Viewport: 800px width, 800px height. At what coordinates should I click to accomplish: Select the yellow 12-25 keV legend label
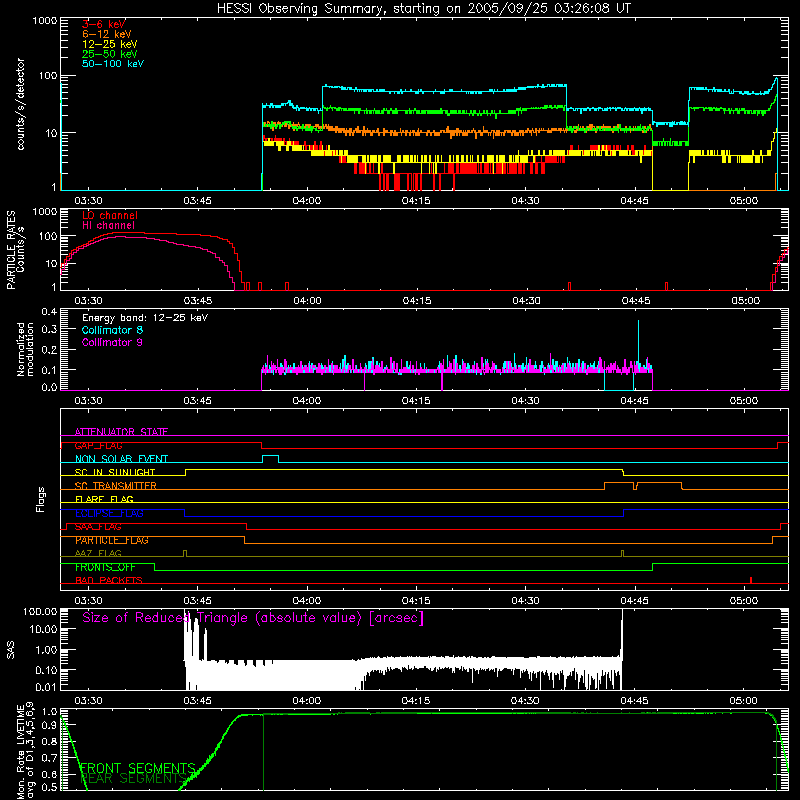[109, 44]
